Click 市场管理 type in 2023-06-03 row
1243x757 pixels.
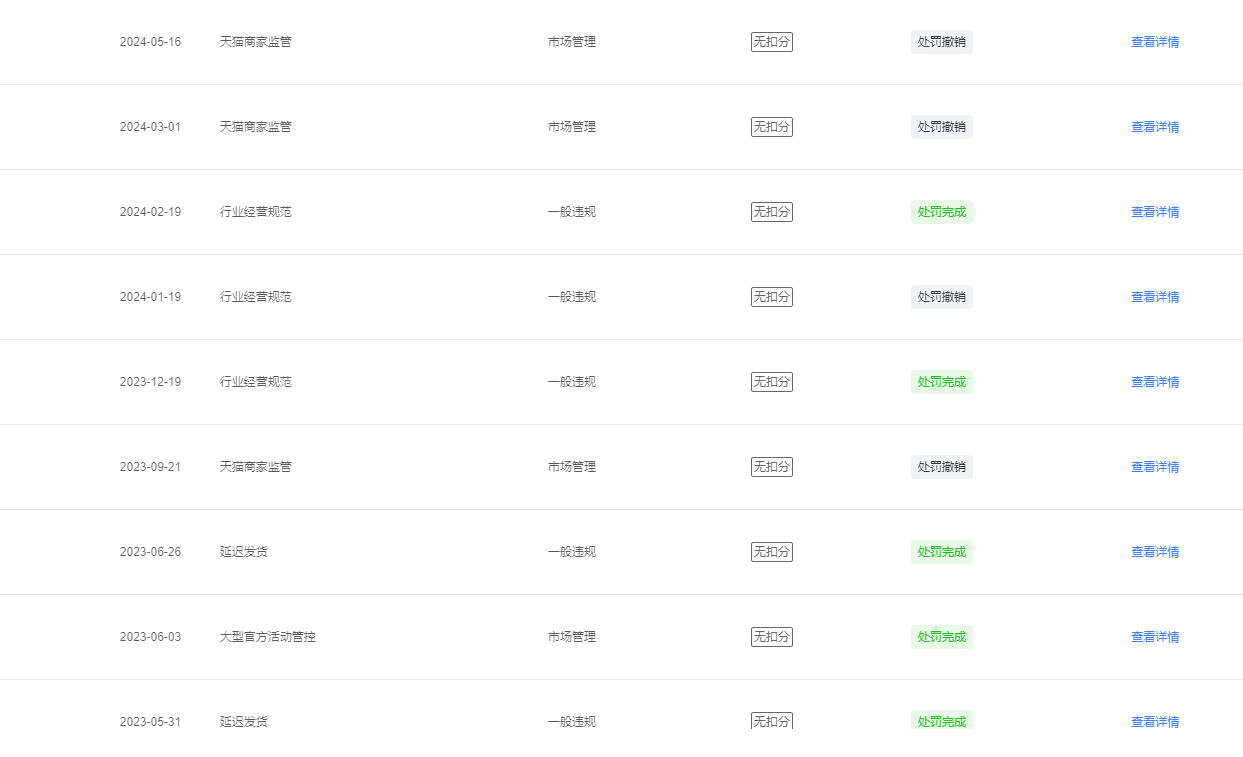pos(572,637)
